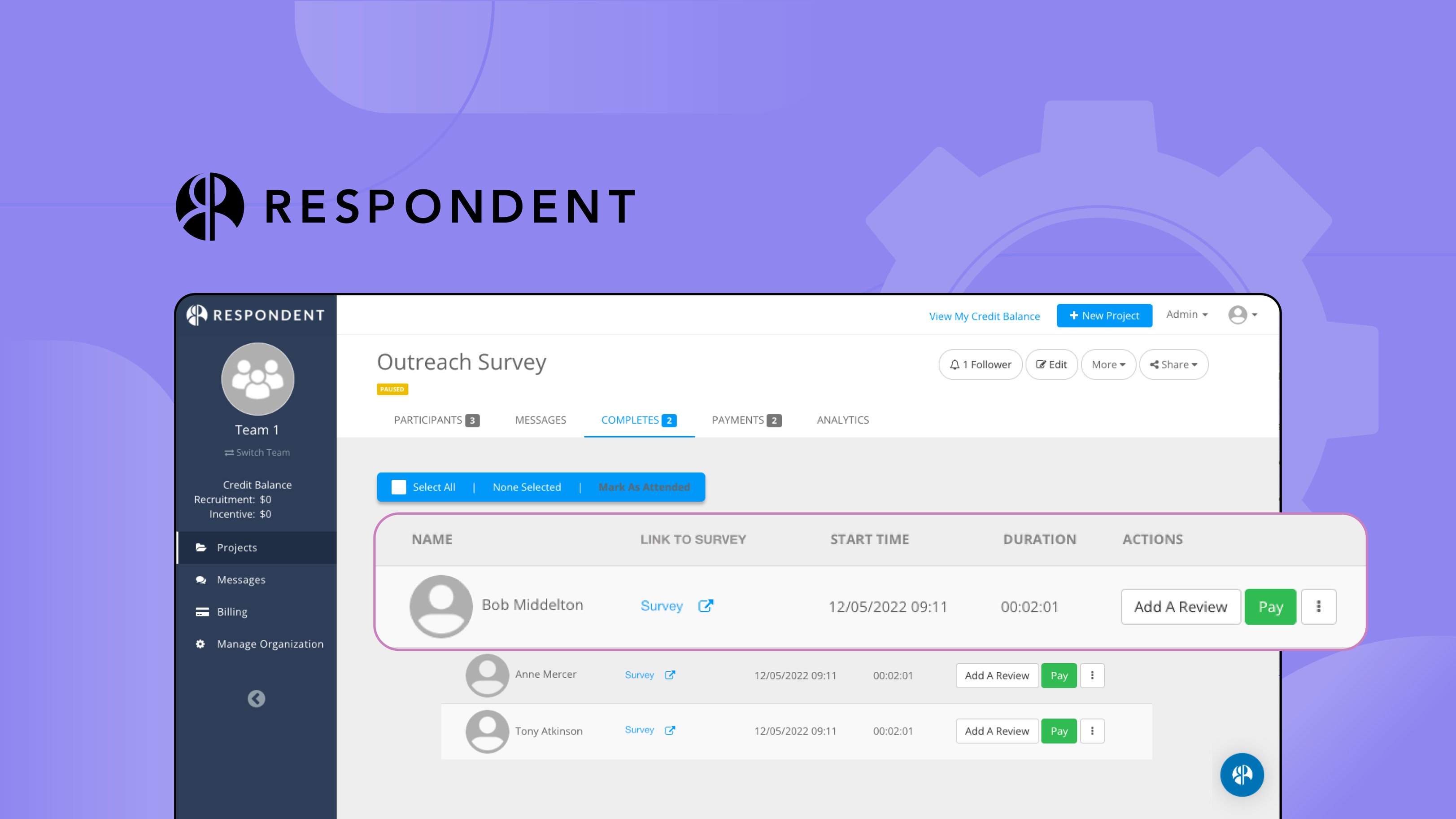This screenshot has width=1456, height=819.
Task: Click the Manage Organization sidebar icon
Action: [200, 643]
